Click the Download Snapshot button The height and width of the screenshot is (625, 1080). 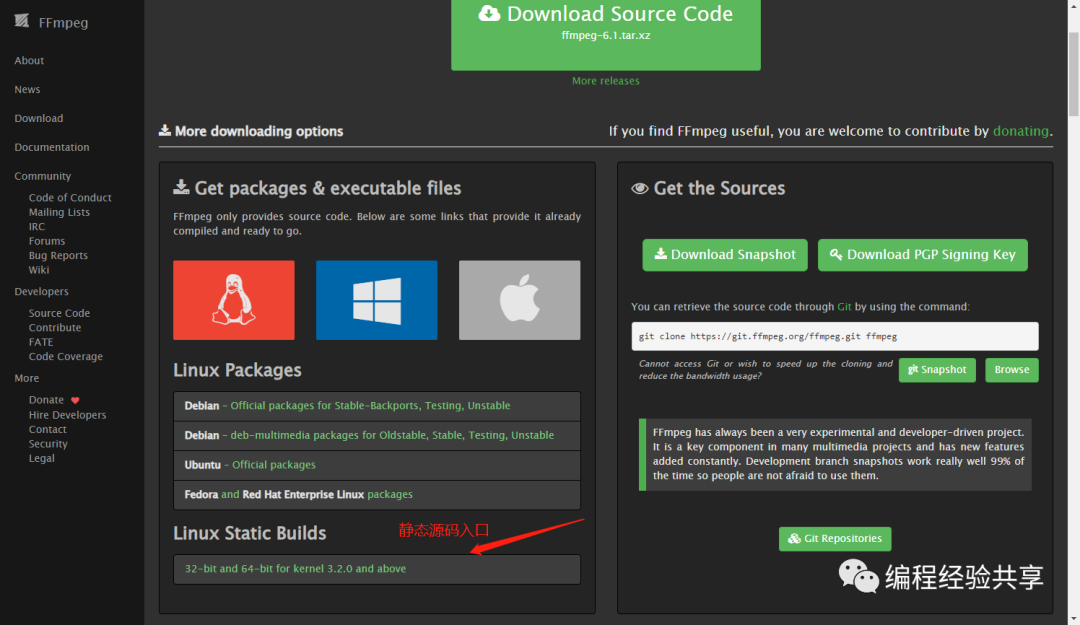tap(725, 255)
